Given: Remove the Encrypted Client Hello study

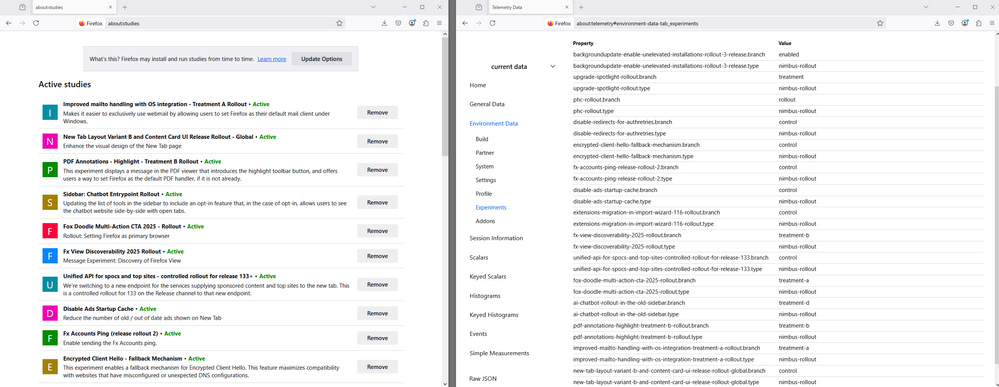Looking at the screenshot, I should tap(377, 367).
